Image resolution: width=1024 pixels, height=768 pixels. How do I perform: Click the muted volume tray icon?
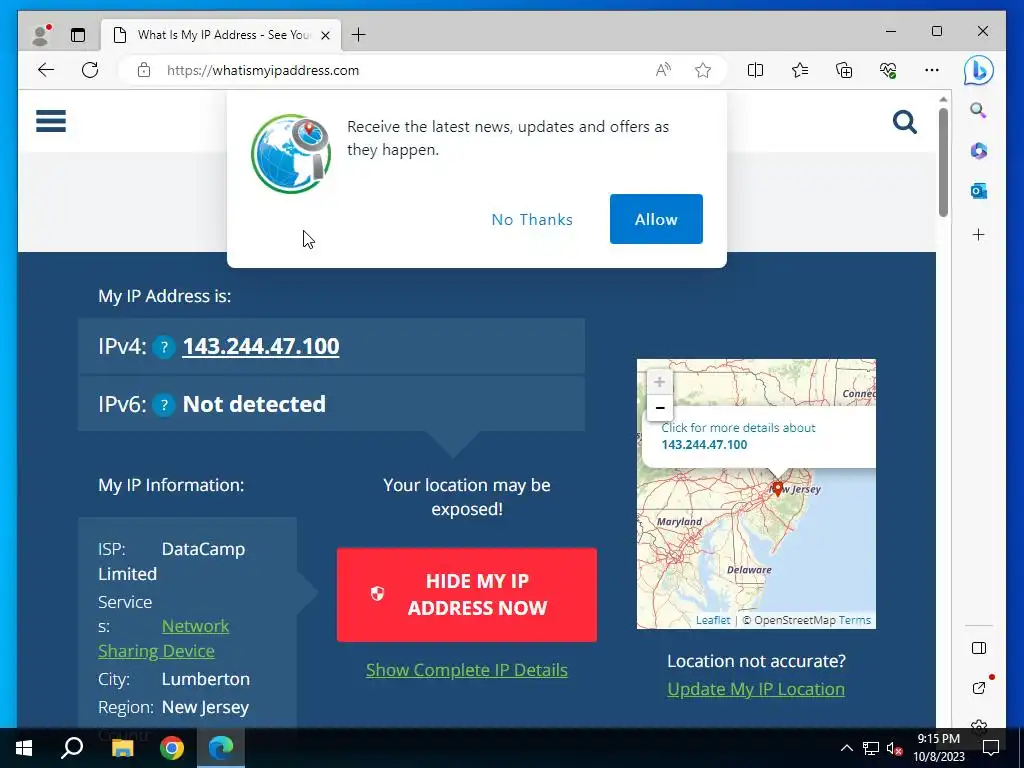point(895,748)
